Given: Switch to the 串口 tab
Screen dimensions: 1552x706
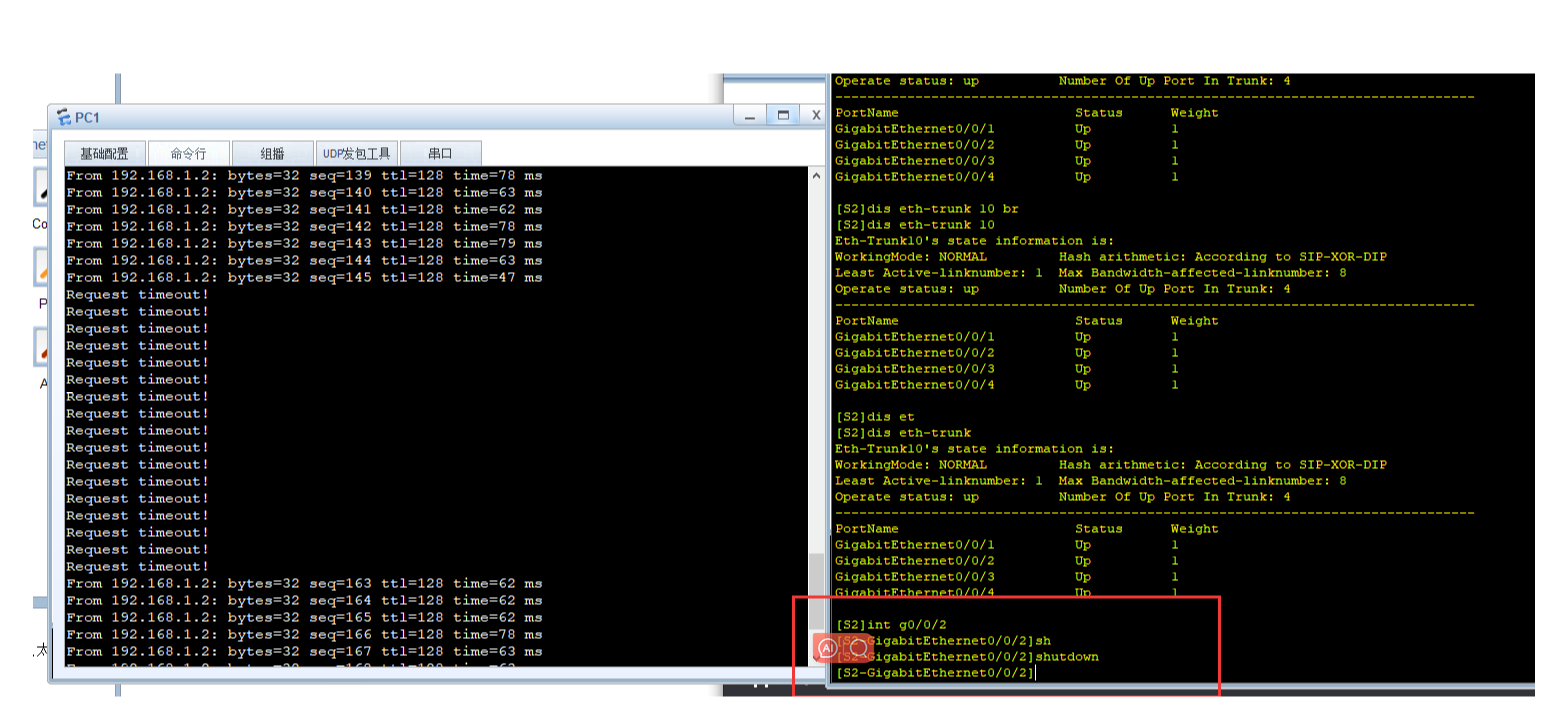Looking at the screenshot, I should tap(440, 154).
